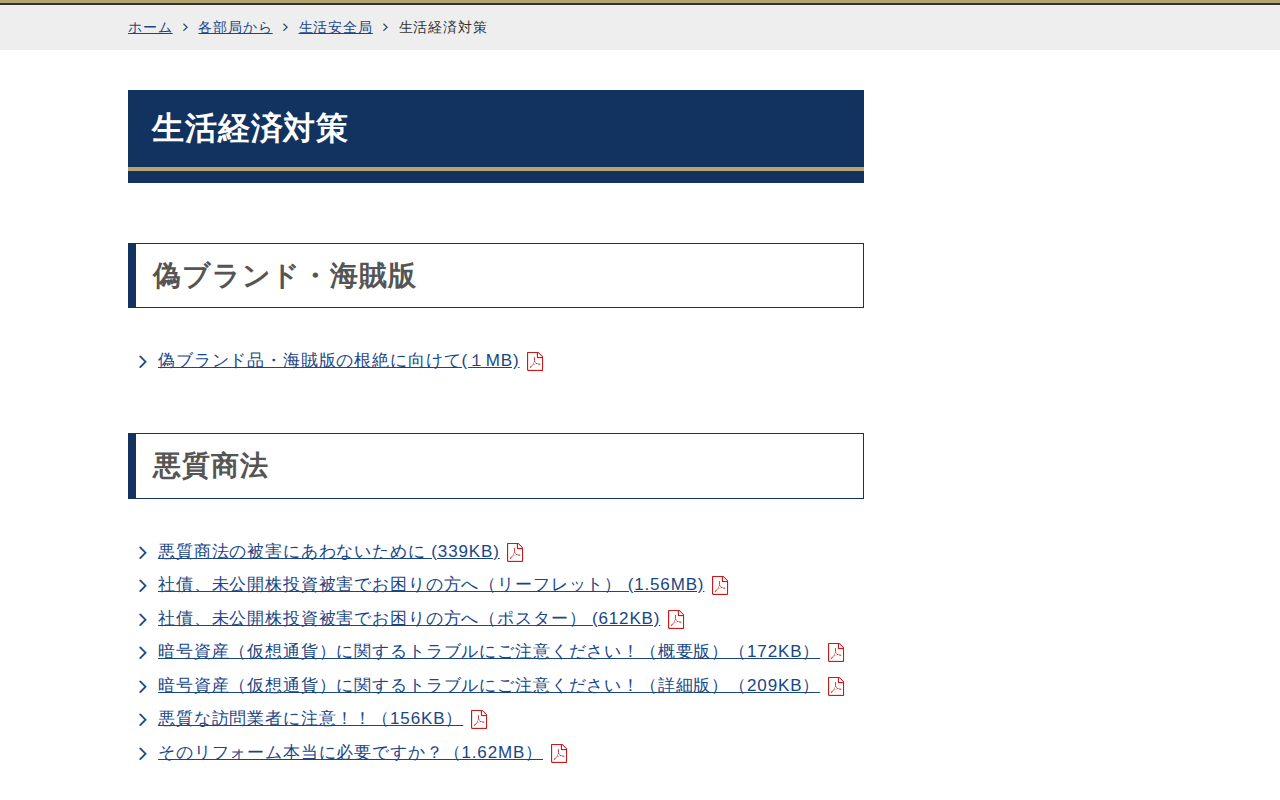1280x800 pixels.
Task: Click PDF icon beside 詳細版 (209KB) link
Action: tap(836, 686)
